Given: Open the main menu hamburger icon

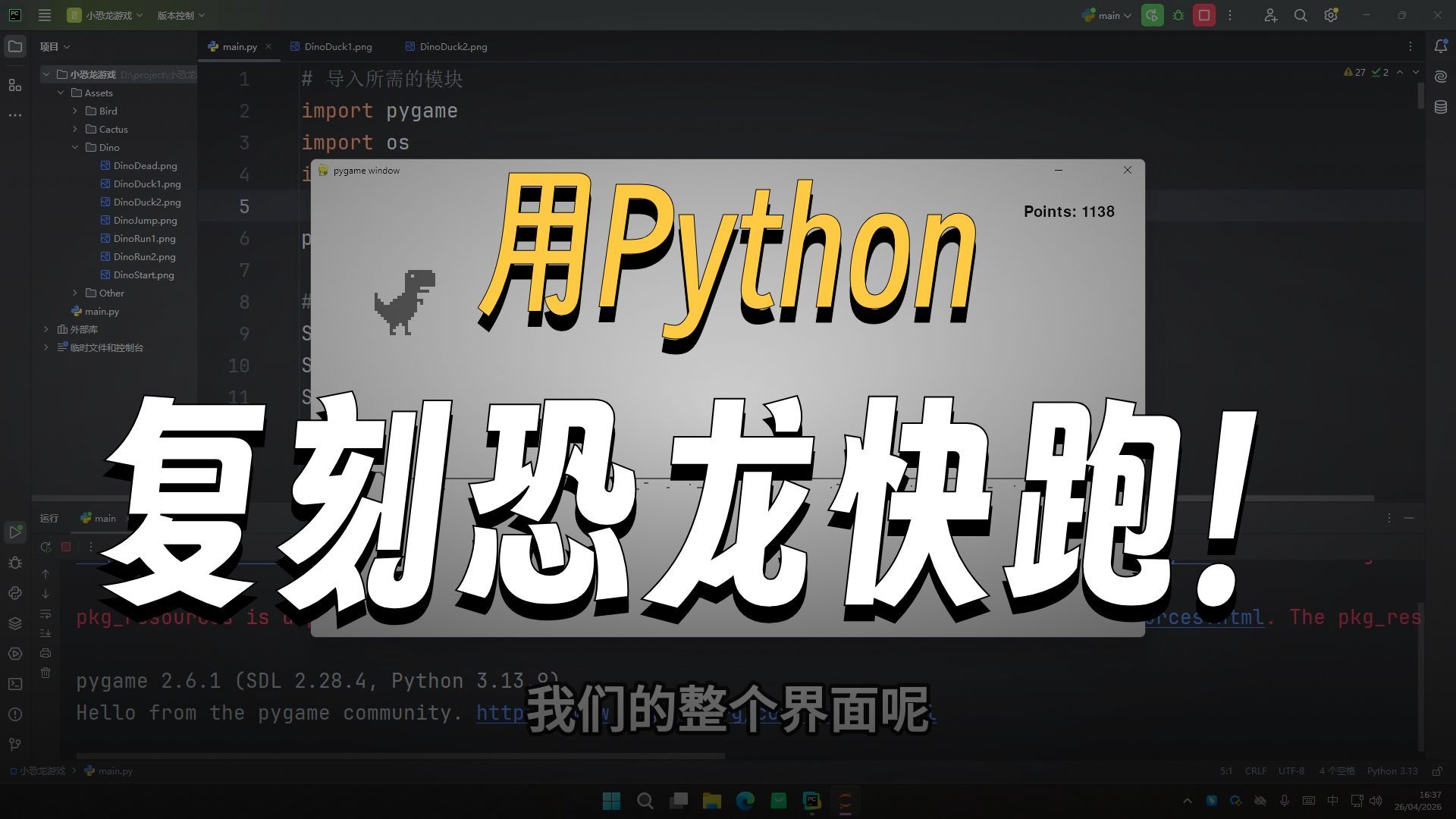Looking at the screenshot, I should pos(45,15).
